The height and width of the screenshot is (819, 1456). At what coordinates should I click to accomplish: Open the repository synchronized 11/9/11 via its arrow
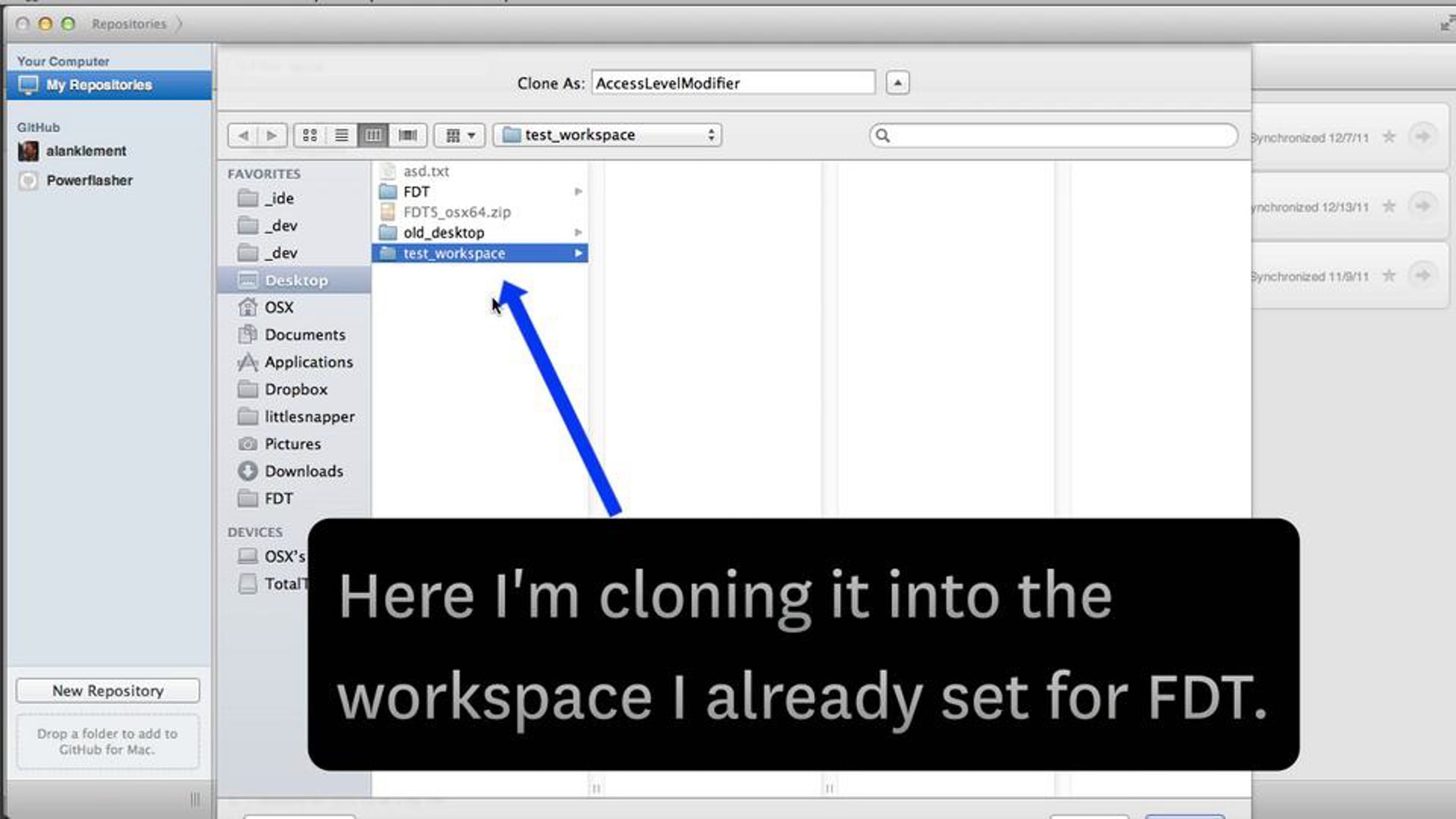click(1422, 276)
